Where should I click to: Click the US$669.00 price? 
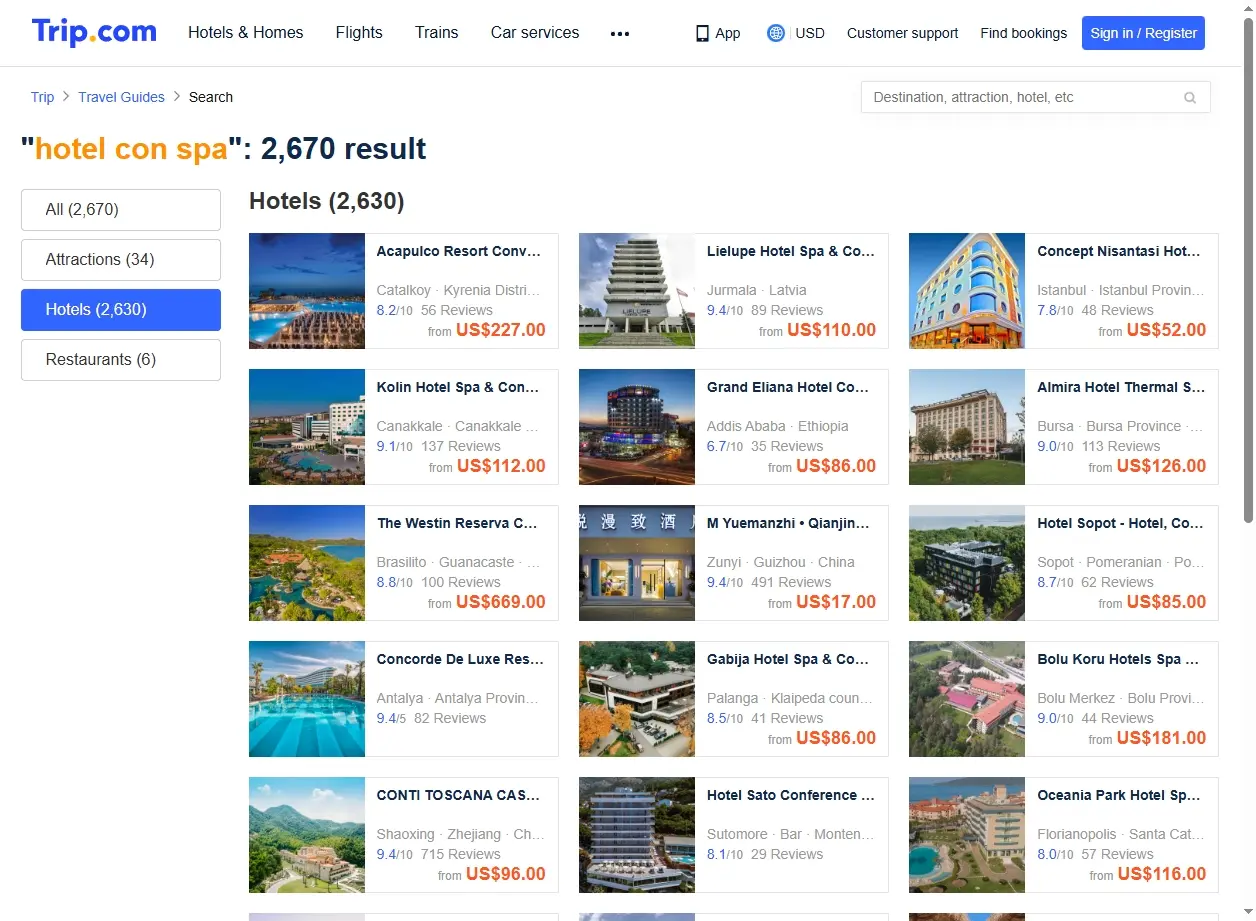(501, 602)
